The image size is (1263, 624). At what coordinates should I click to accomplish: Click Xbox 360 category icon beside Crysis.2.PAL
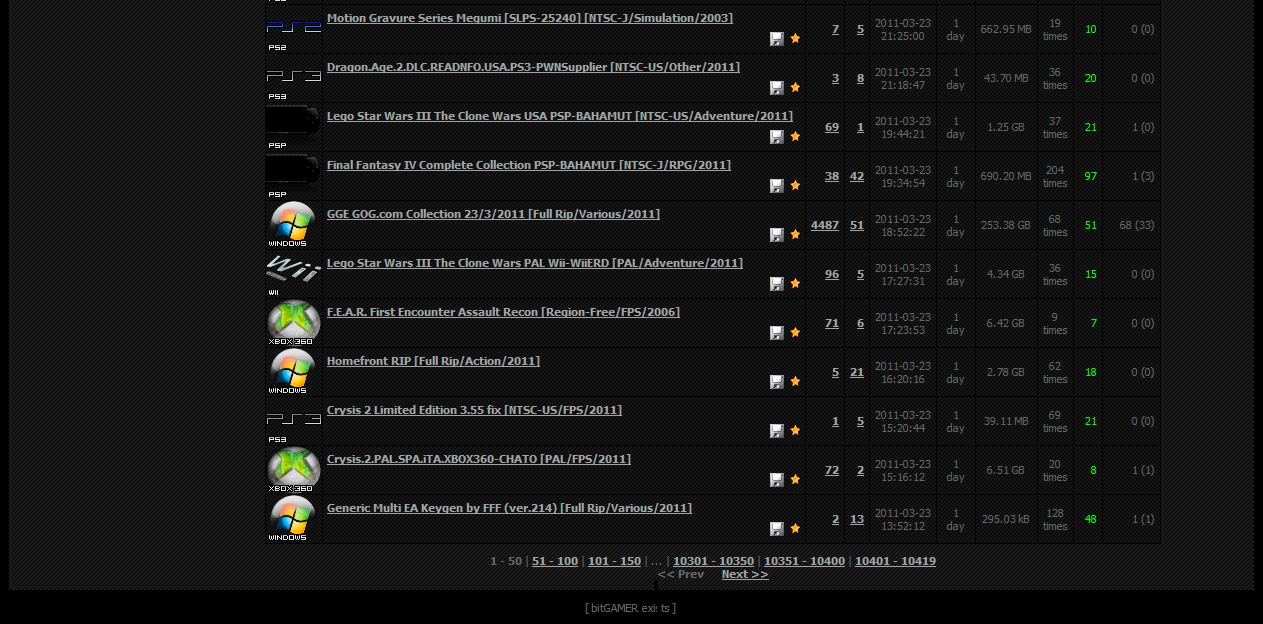coord(294,470)
